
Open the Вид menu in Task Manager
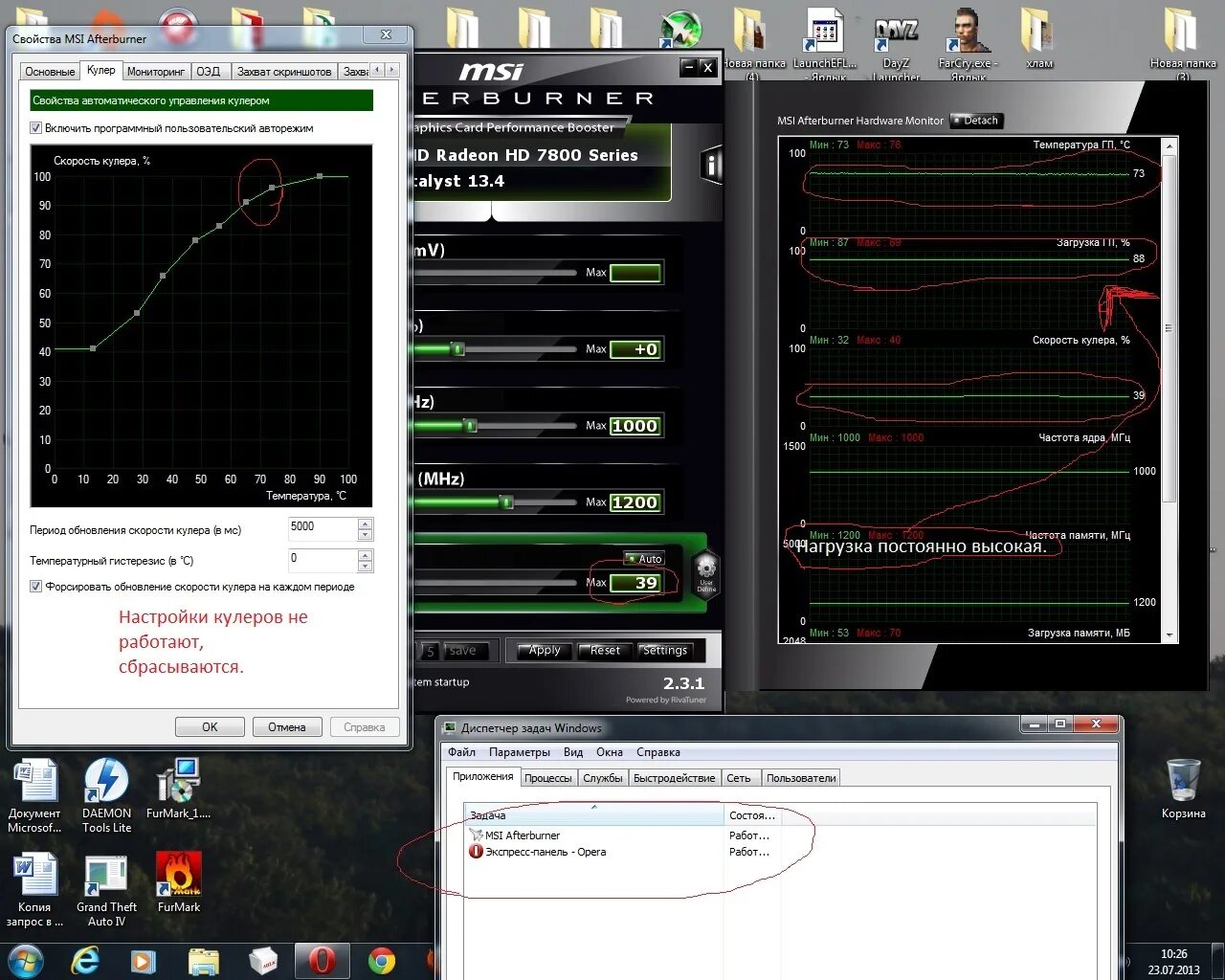(x=573, y=752)
